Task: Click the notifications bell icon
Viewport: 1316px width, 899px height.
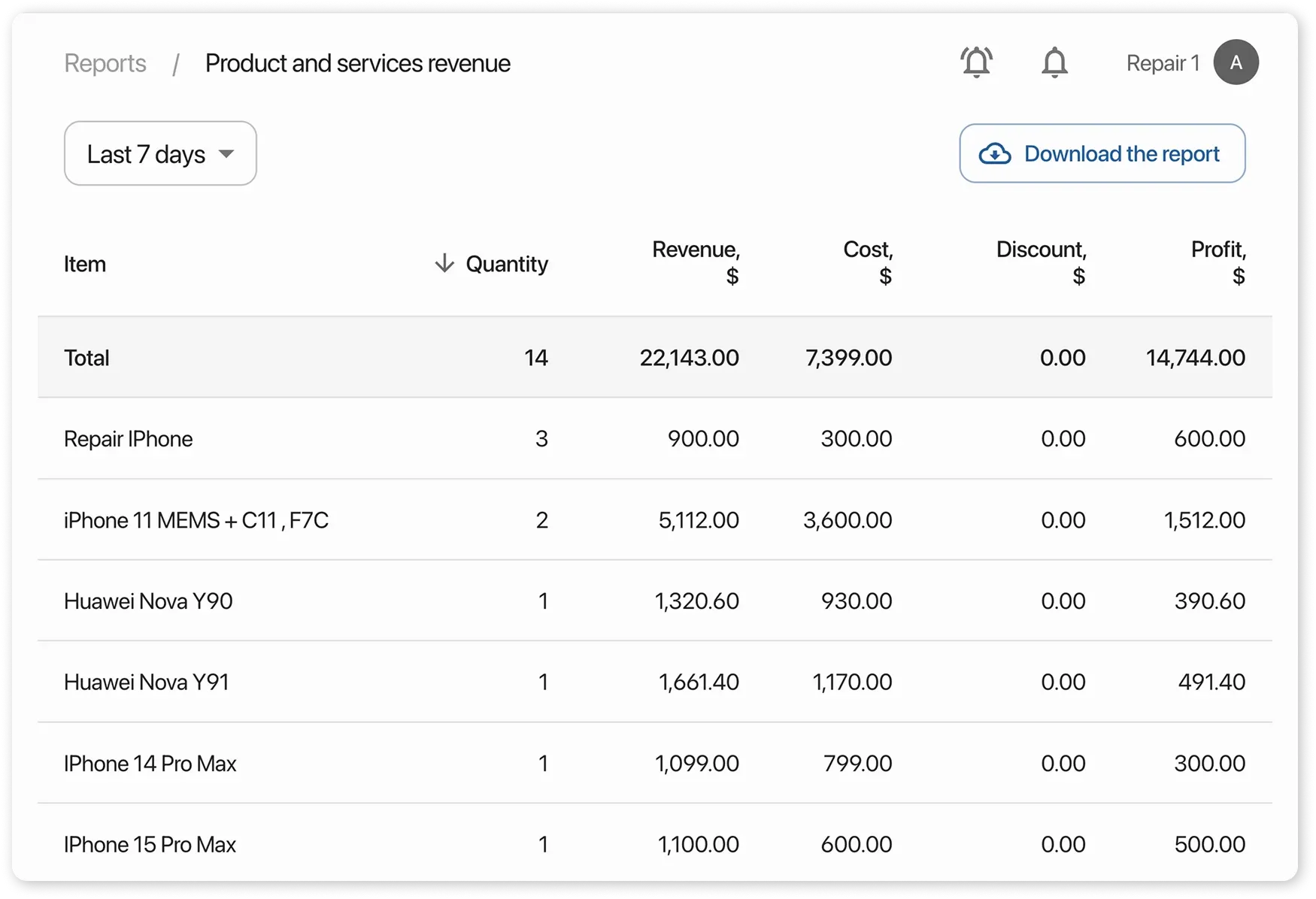Action: (1054, 62)
